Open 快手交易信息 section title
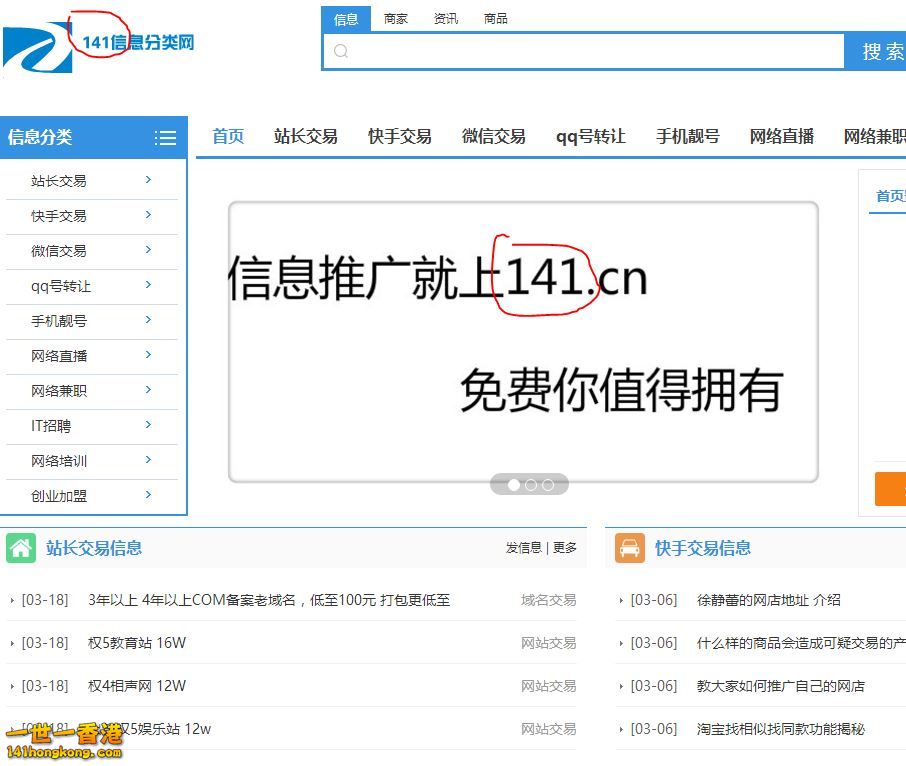906x766 pixels. (703, 548)
